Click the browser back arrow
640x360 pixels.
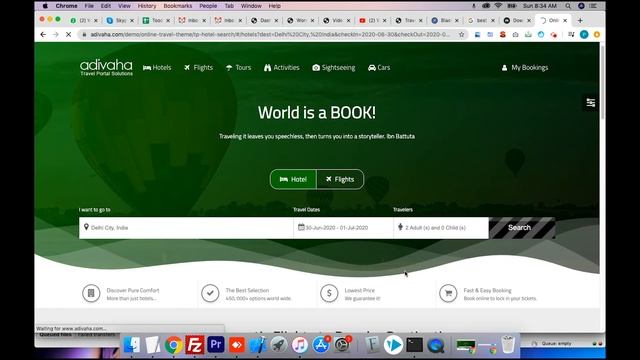click(x=43, y=35)
